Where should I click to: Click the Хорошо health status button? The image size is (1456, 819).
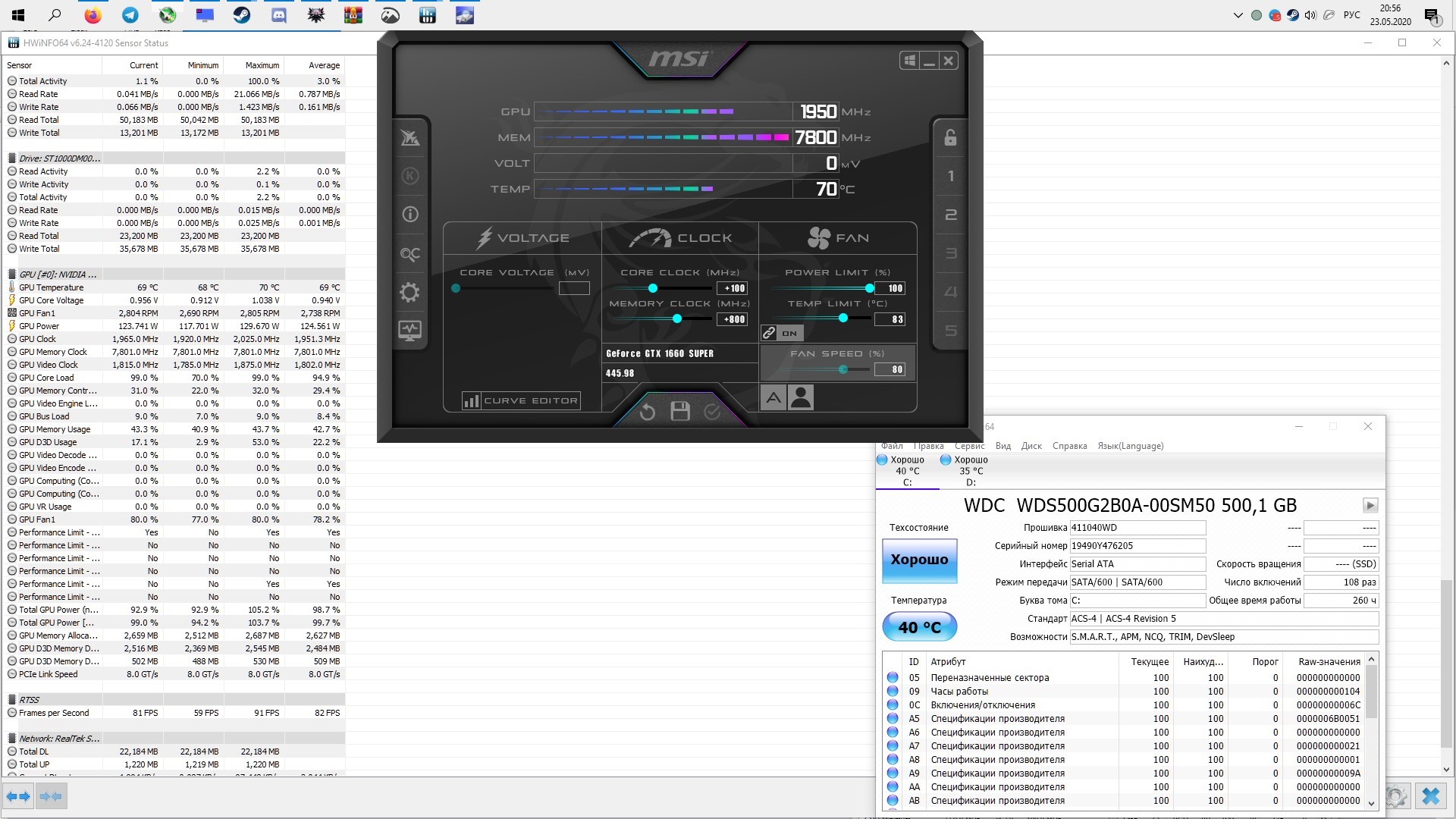pos(919,560)
